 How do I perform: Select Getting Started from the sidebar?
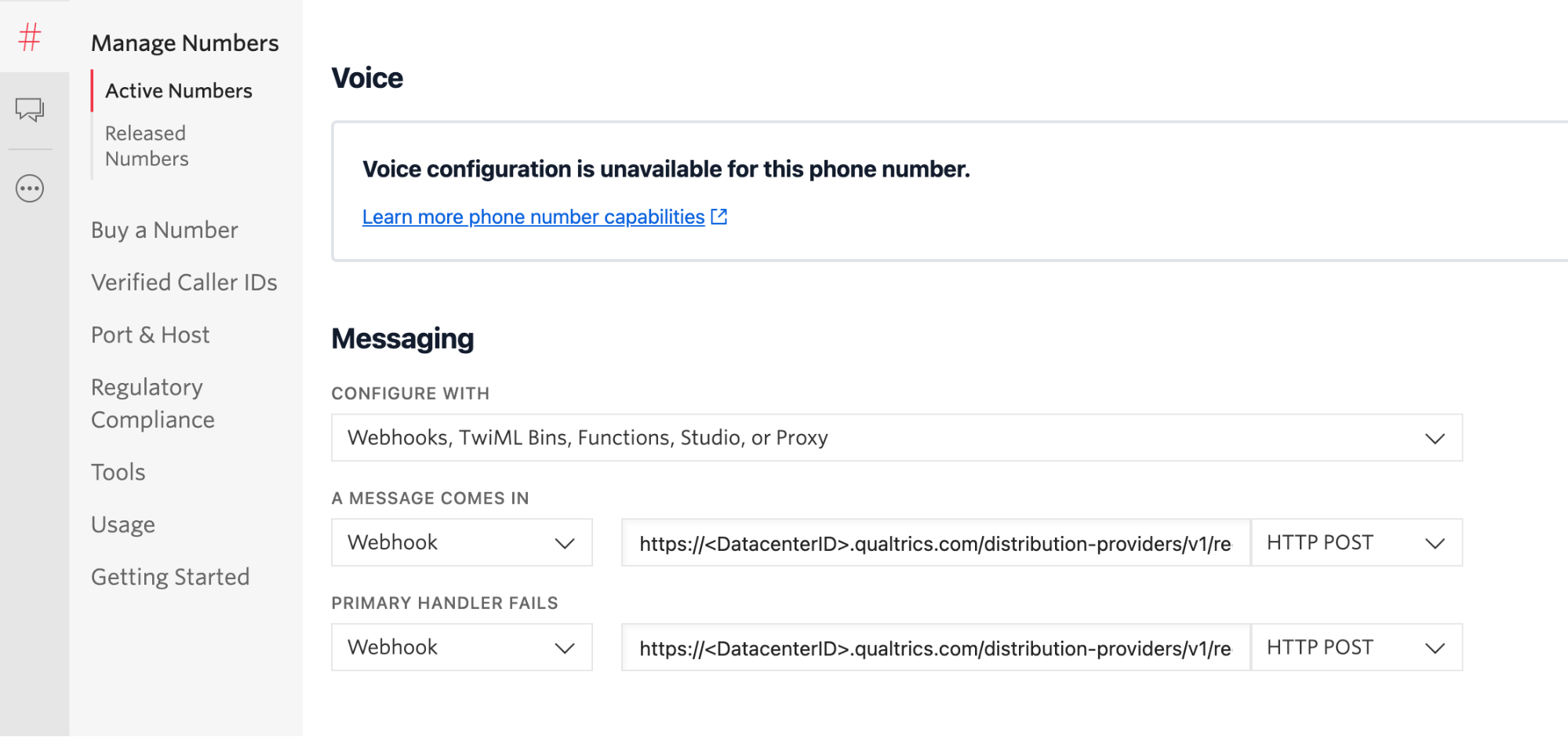pos(171,576)
